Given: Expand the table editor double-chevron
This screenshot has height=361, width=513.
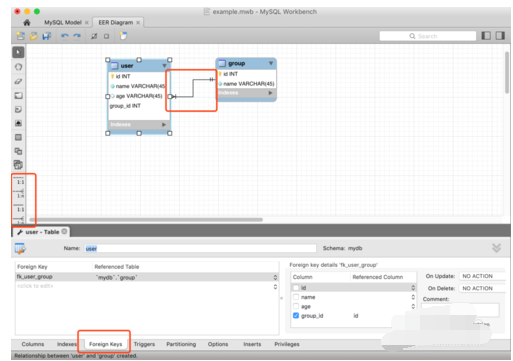Looking at the screenshot, I should [496, 248].
